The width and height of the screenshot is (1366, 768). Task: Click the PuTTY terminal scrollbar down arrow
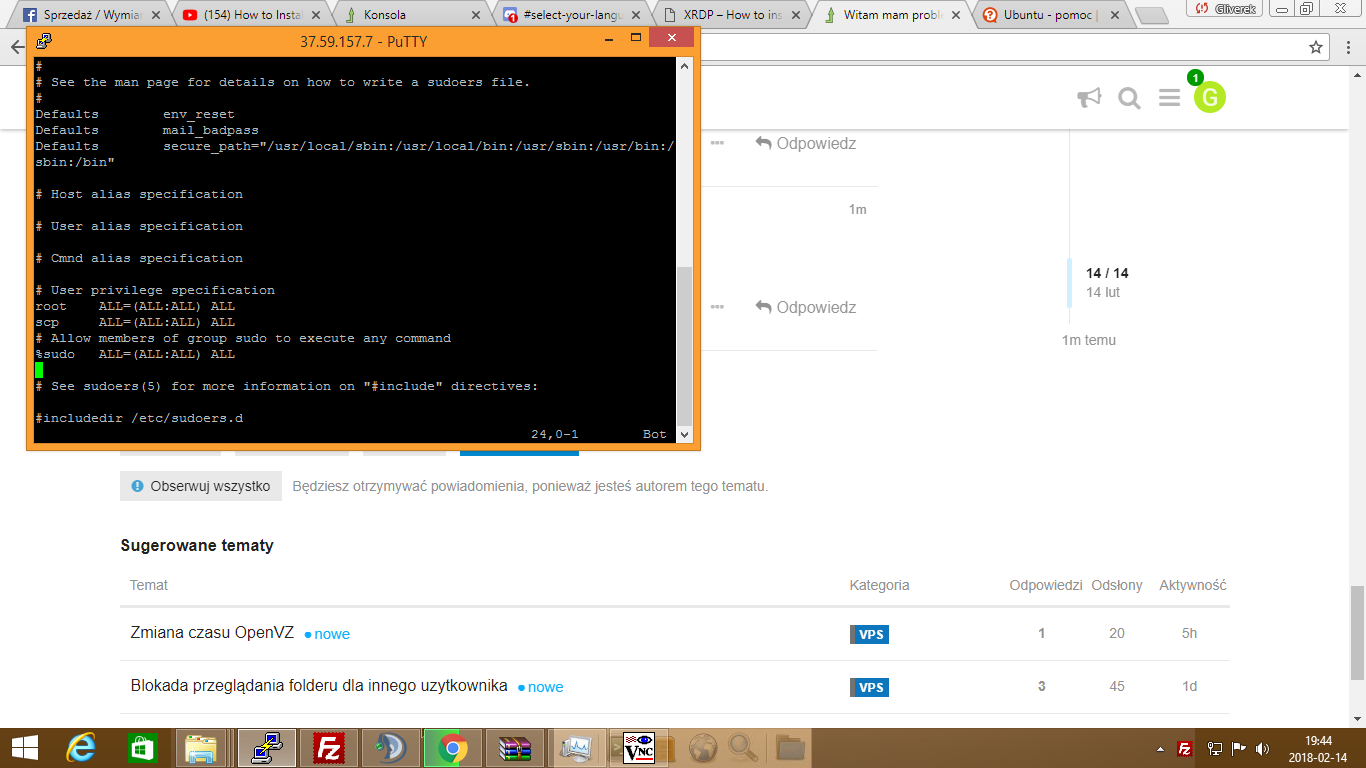(685, 434)
